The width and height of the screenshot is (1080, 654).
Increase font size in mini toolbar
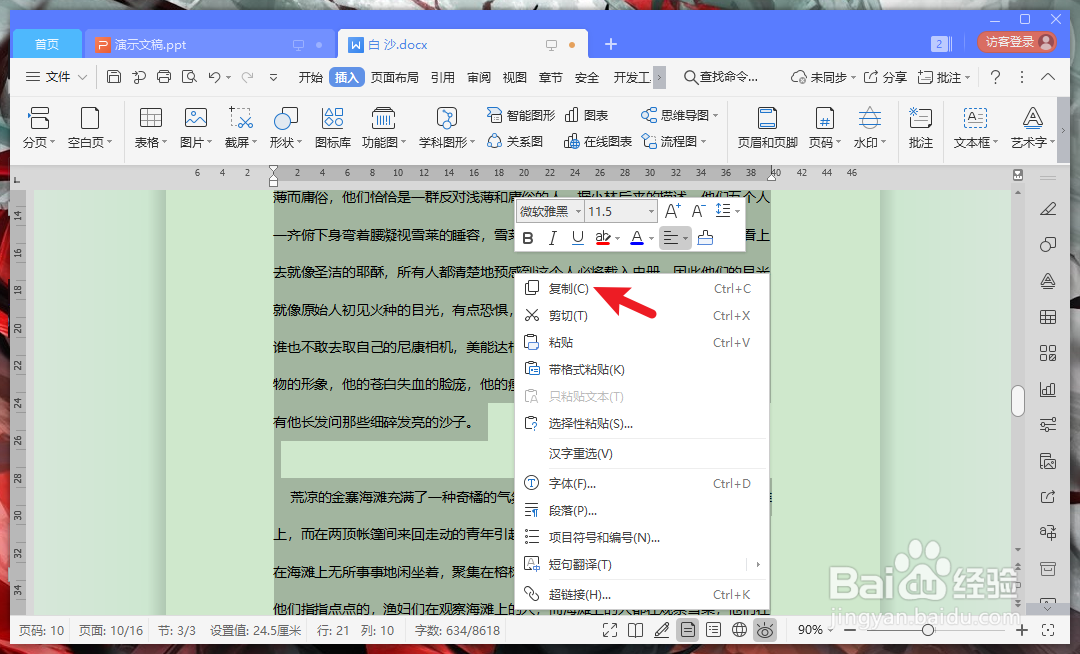pyautogui.click(x=672, y=211)
